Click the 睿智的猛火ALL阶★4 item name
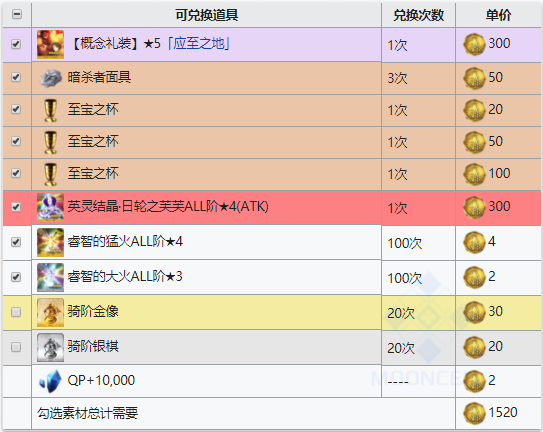543x432 pixels. point(125,241)
